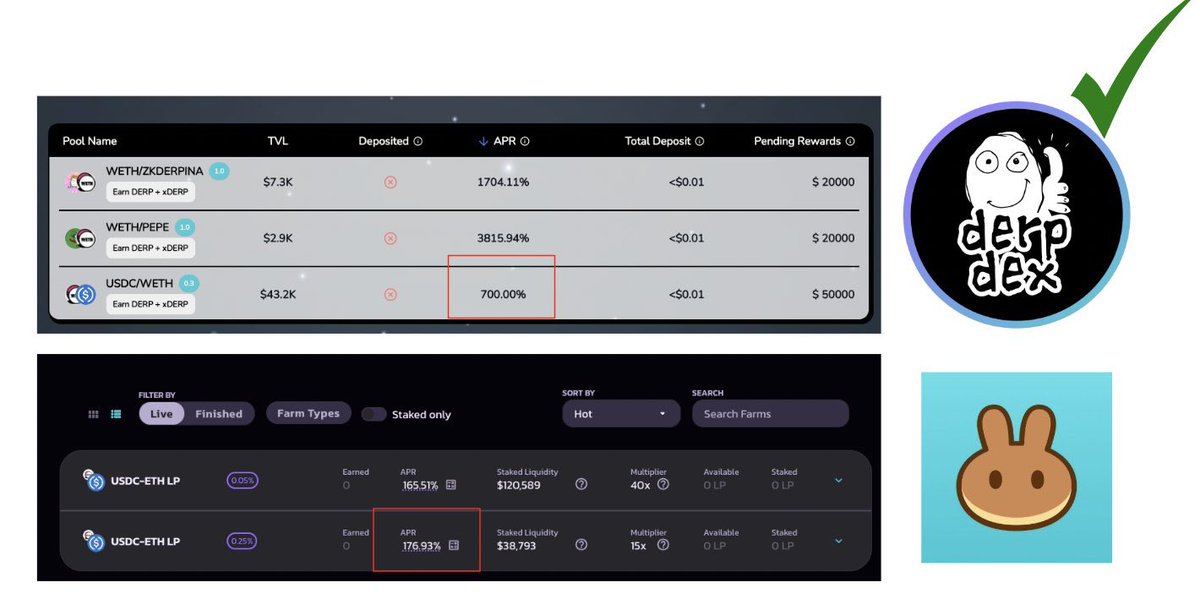Click the TVL column header

pyautogui.click(x=277, y=141)
